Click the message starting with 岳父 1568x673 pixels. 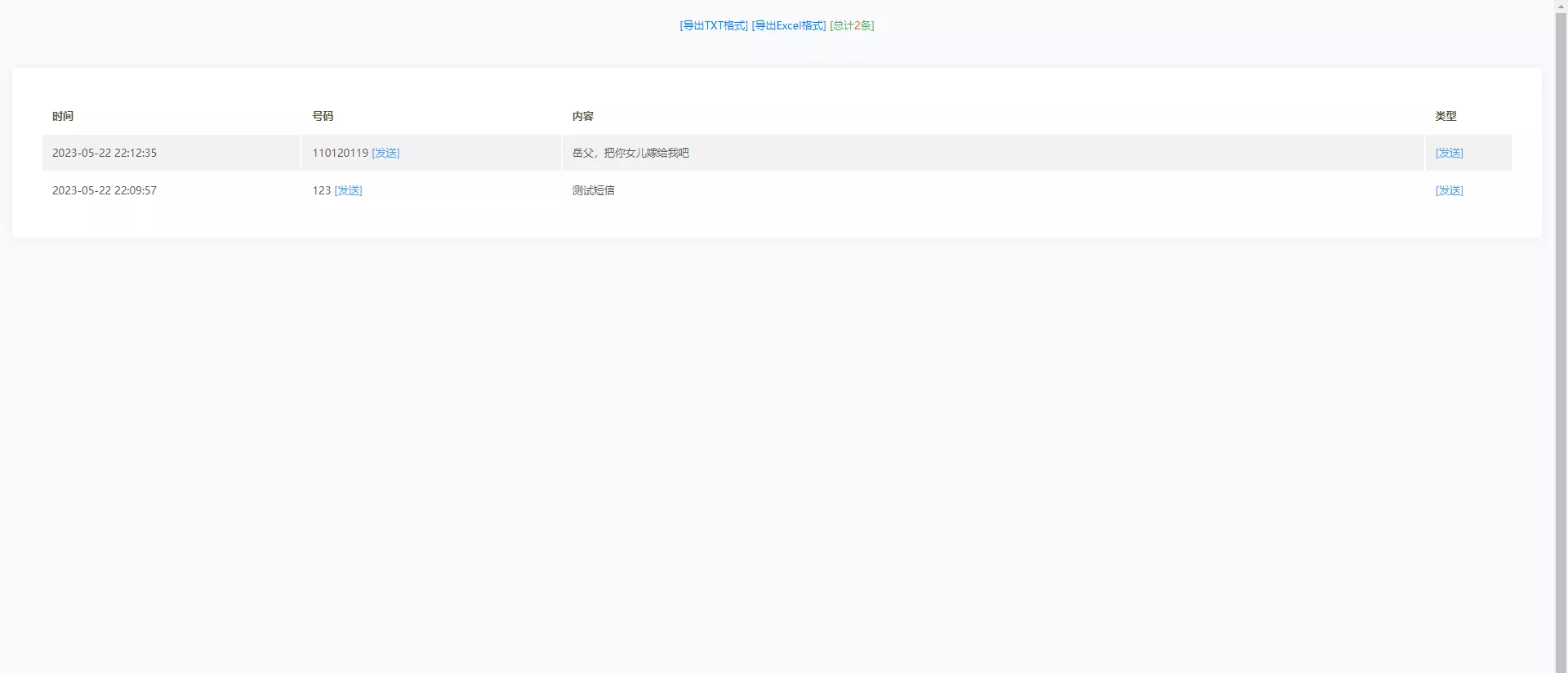630,153
